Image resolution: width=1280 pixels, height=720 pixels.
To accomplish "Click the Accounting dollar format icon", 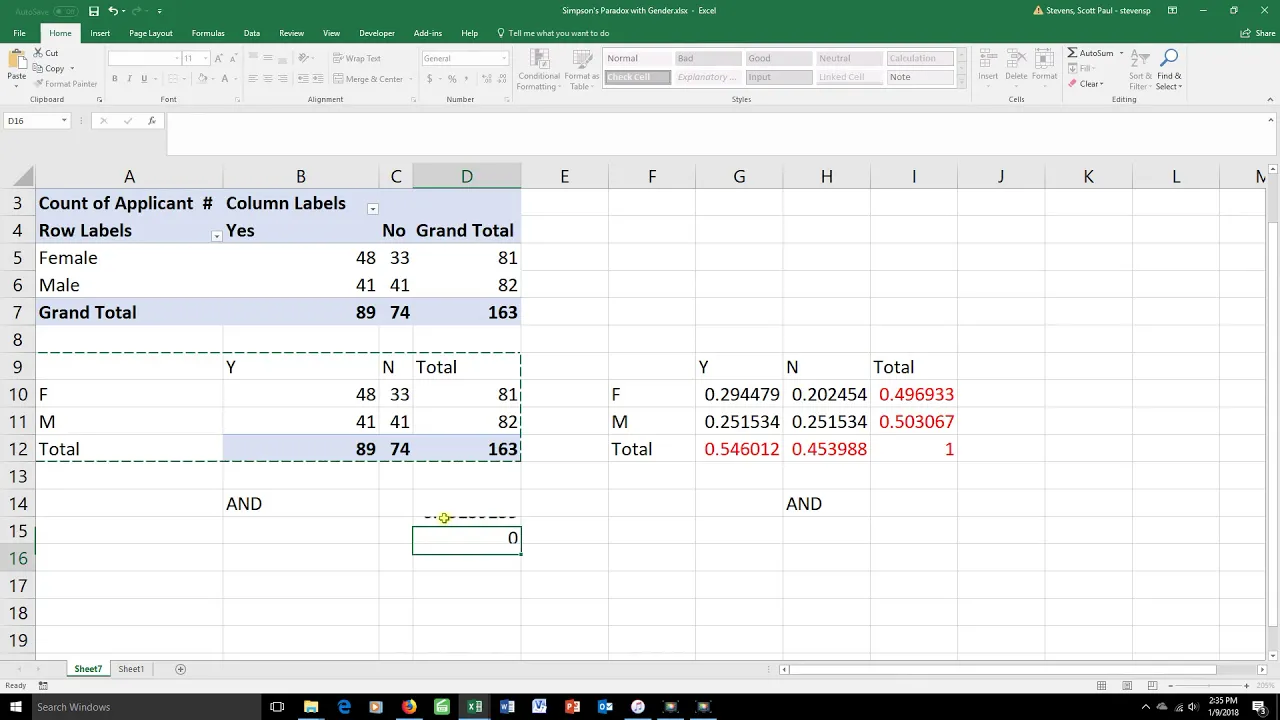I will coord(430,79).
